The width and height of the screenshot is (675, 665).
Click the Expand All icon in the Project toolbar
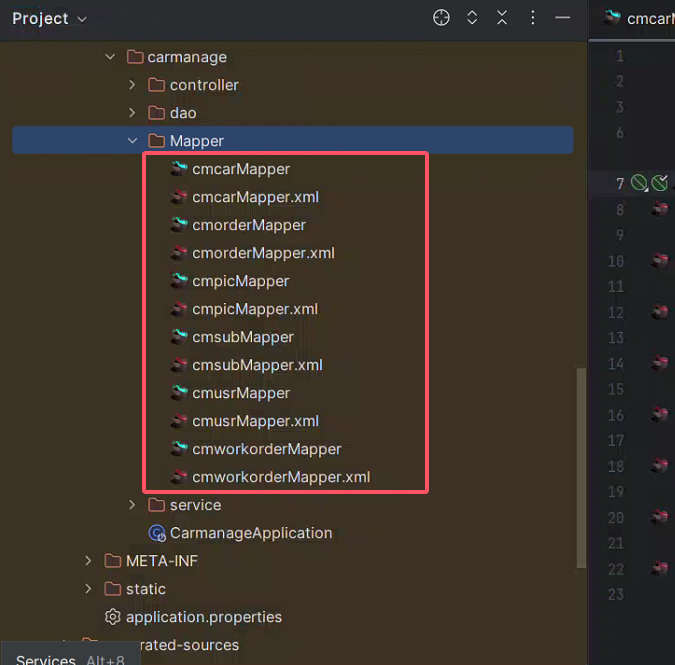click(x=472, y=18)
